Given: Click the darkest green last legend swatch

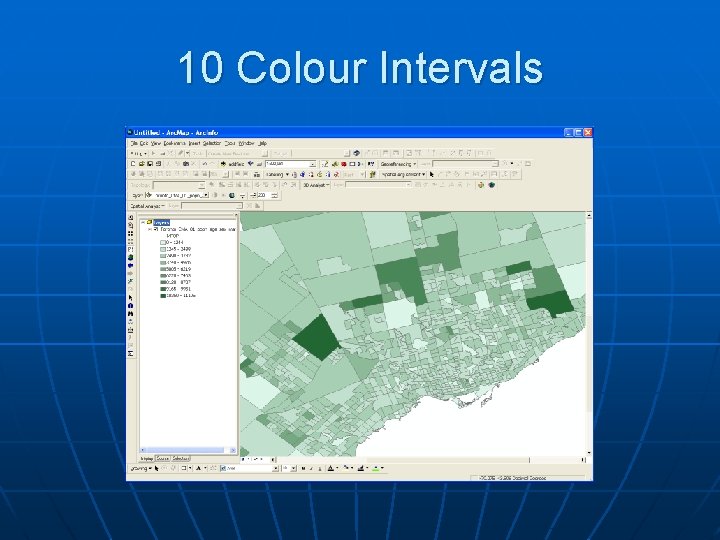Looking at the screenshot, I should (163, 296).
